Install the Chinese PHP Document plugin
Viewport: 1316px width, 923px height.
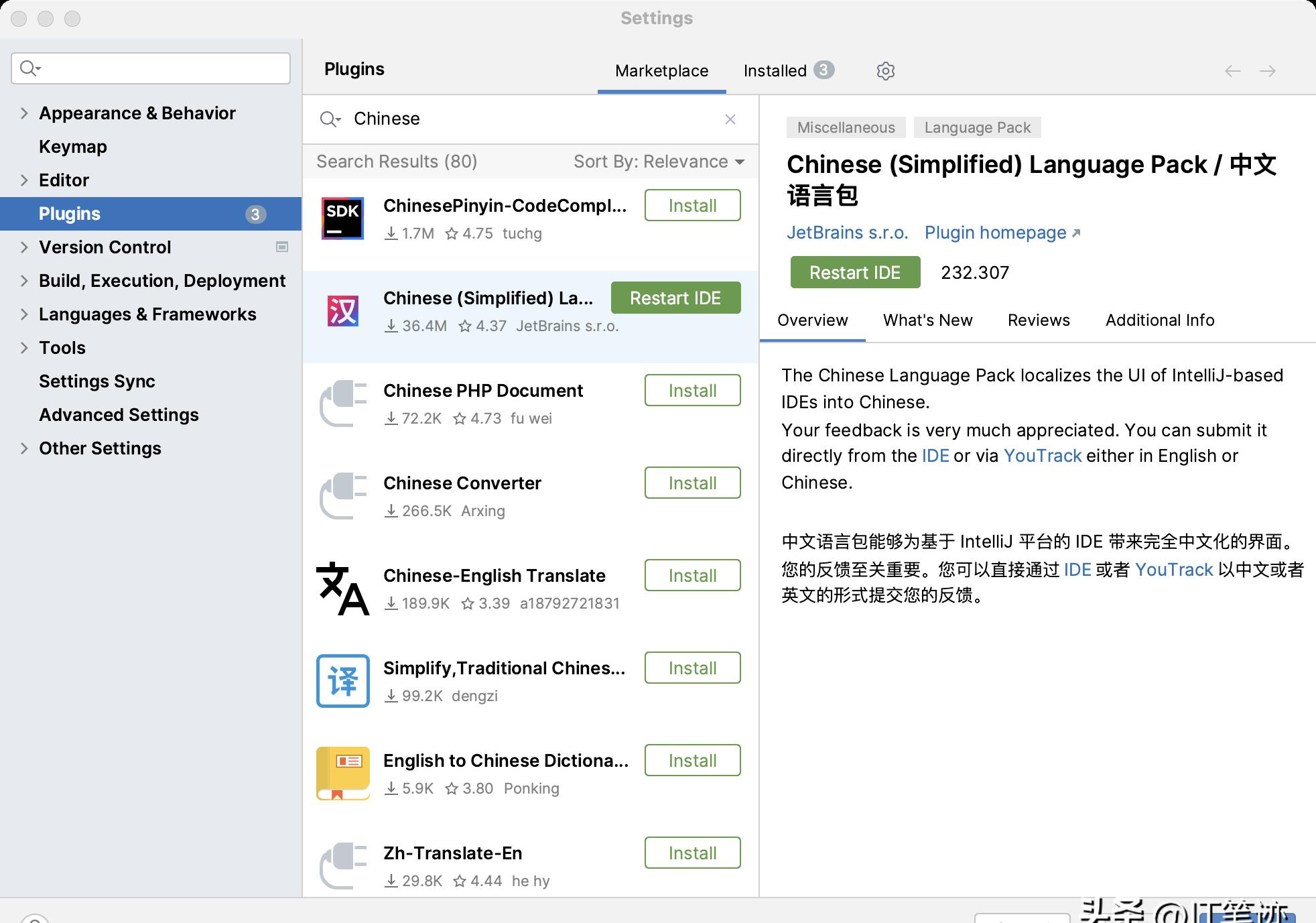pos(692,391)
